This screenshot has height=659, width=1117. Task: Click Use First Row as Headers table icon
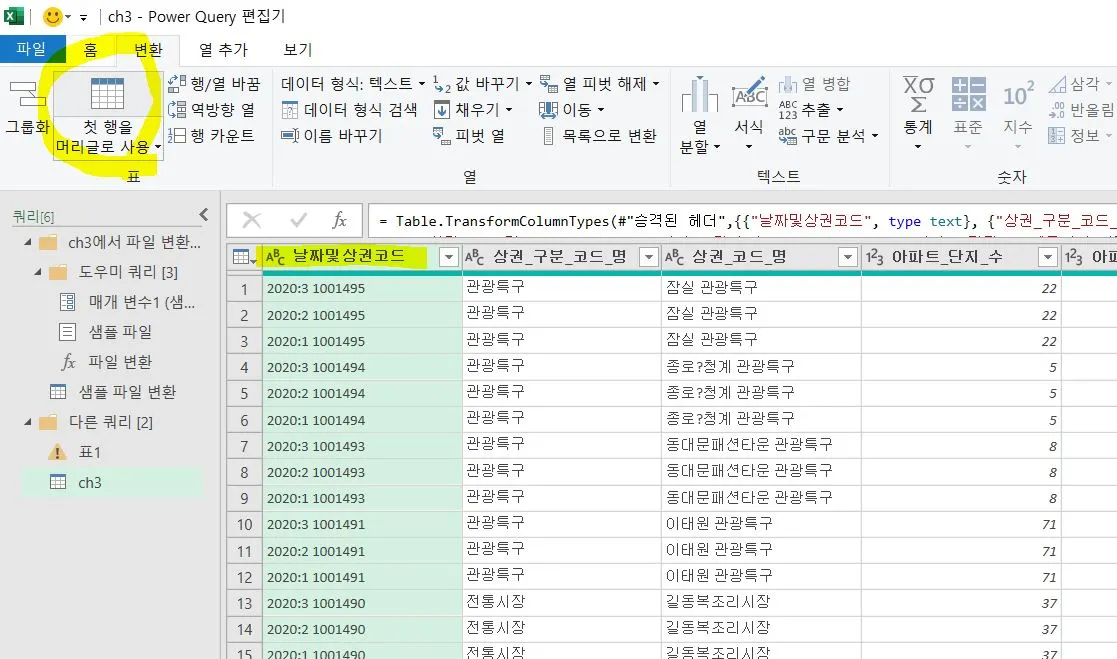click(x=108, y=93)
